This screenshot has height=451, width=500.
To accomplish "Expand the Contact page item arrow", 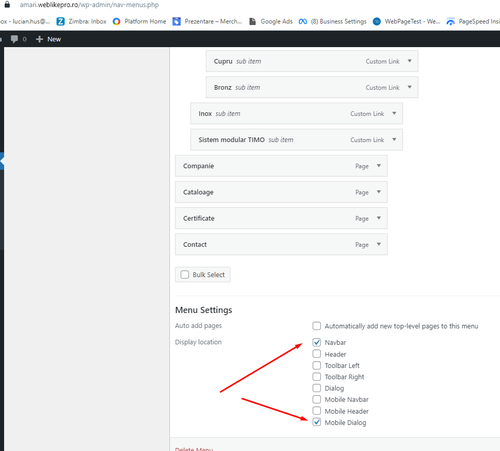I will (379, 244).
